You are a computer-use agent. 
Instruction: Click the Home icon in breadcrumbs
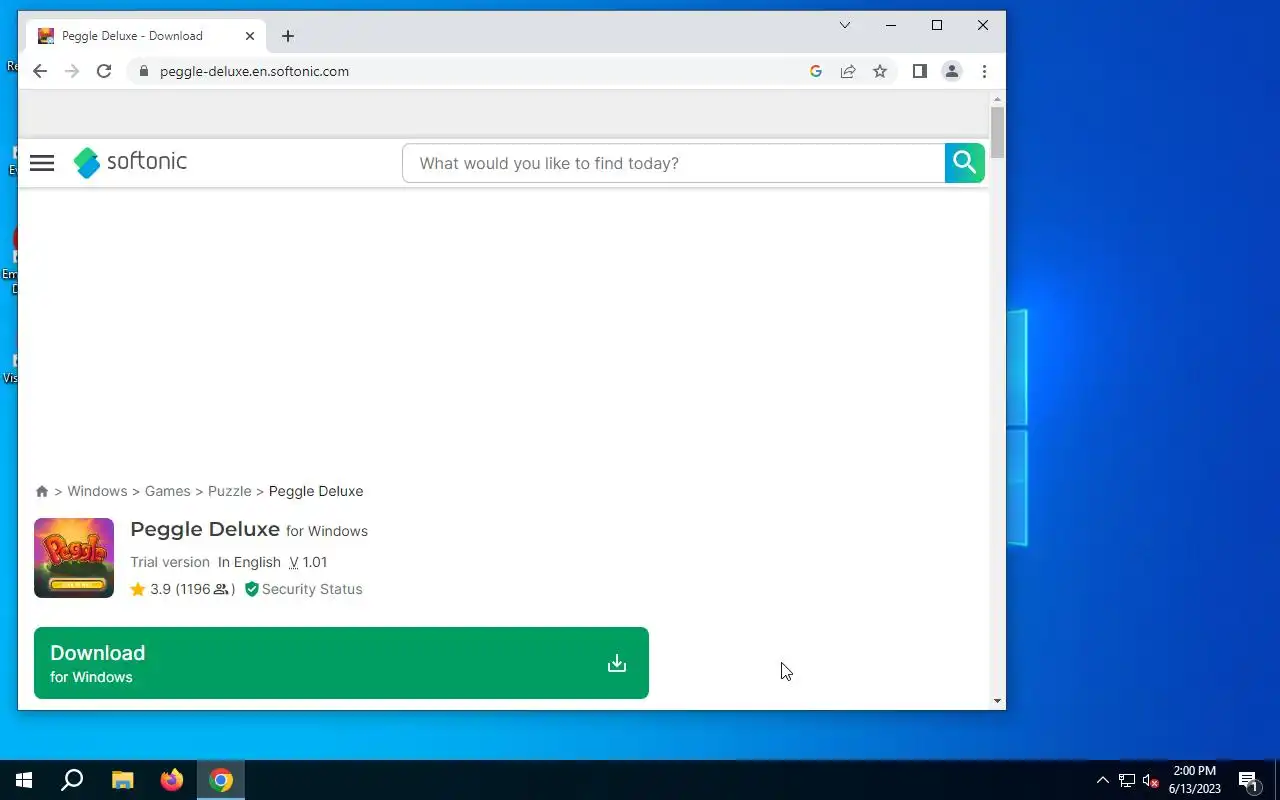click(42, 491)
